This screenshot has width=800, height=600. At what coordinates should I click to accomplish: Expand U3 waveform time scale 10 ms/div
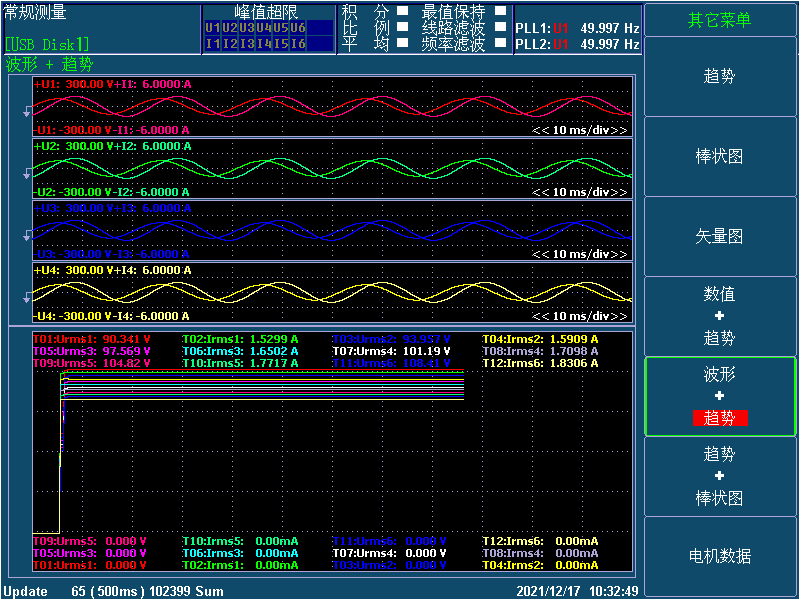pyautogui.click(x=580, y=254)
